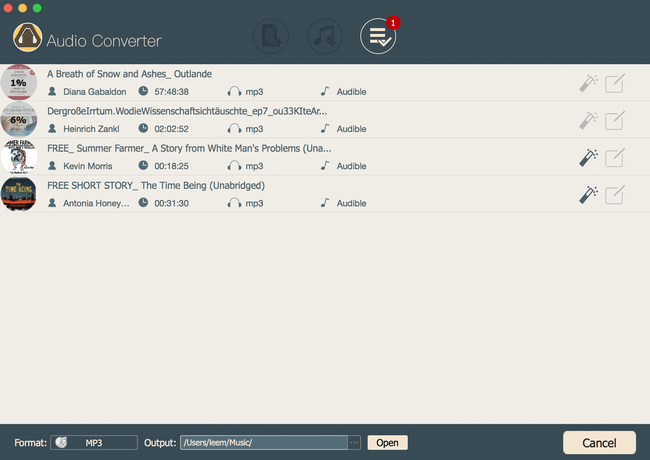
Task: Edit tags for The Time Being short story
Action: pyautogui.click(x=615, y=195)
